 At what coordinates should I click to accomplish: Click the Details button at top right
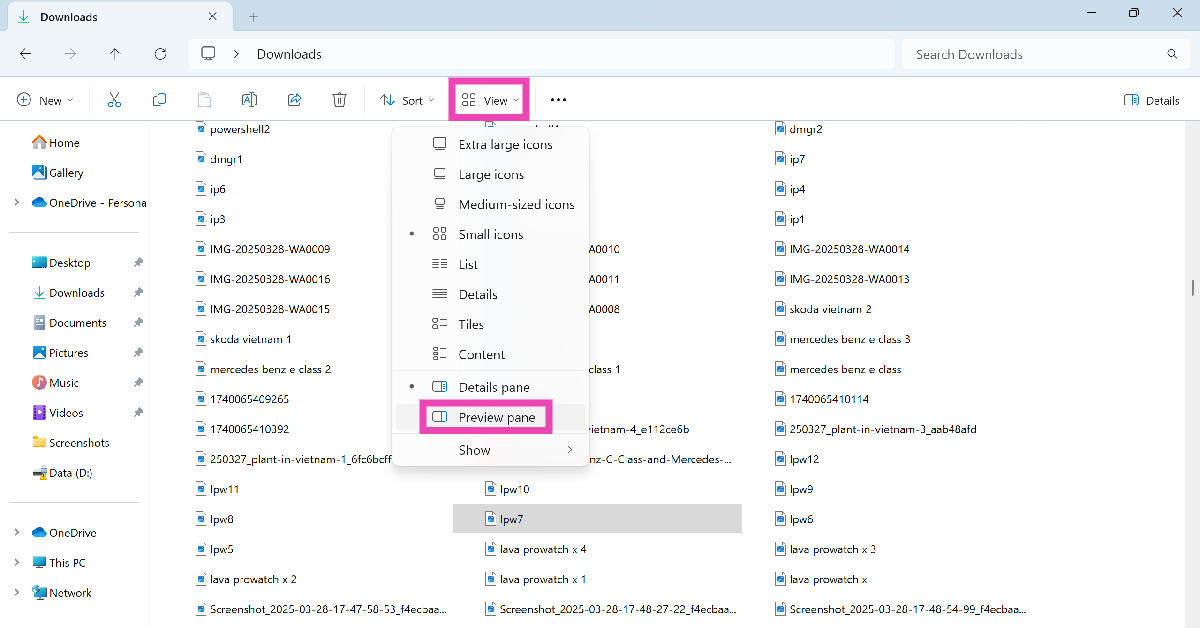(x=1152, y=100)
